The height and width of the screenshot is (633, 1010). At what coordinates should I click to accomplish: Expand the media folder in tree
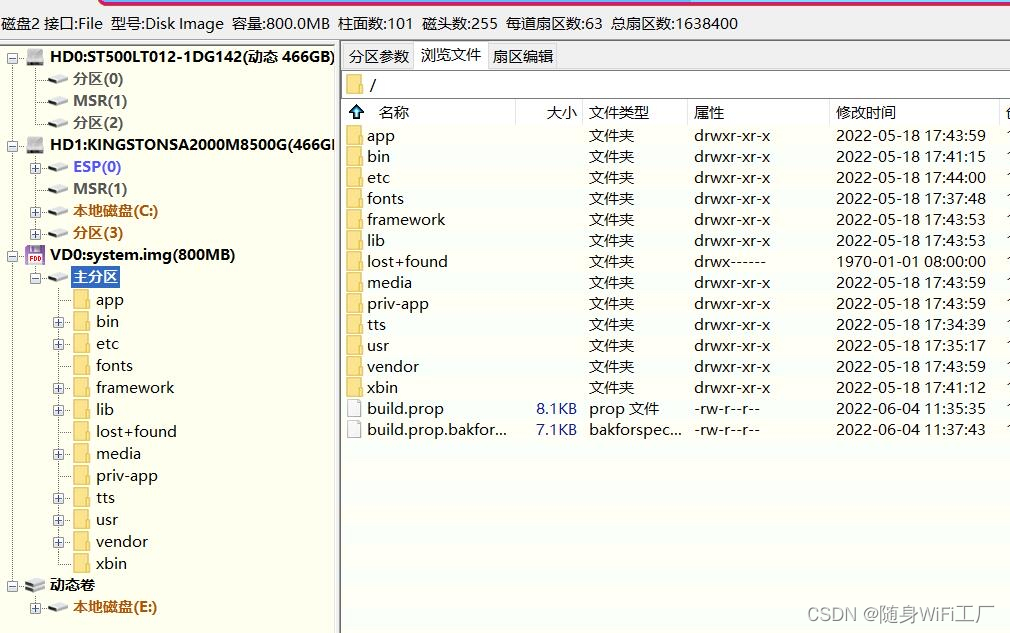59,455
